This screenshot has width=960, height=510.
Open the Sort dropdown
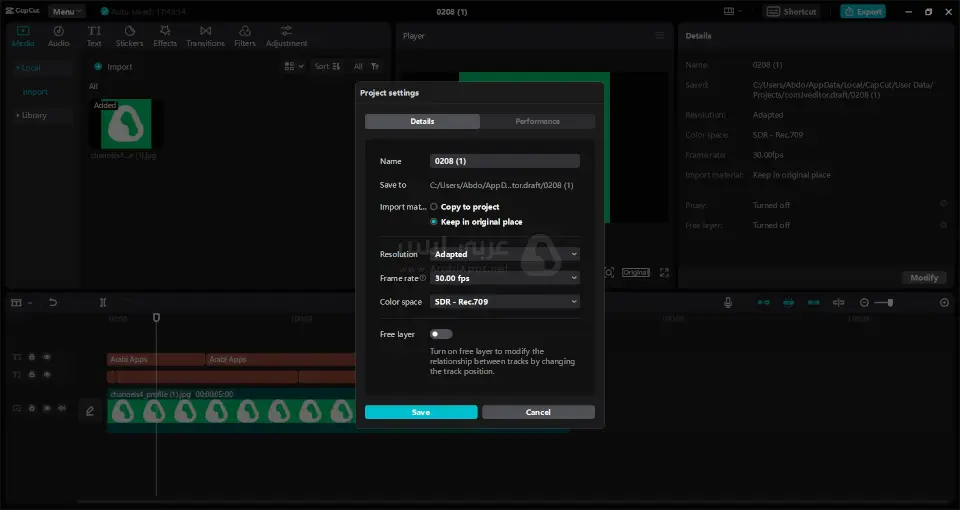click(x=328, y=66)
